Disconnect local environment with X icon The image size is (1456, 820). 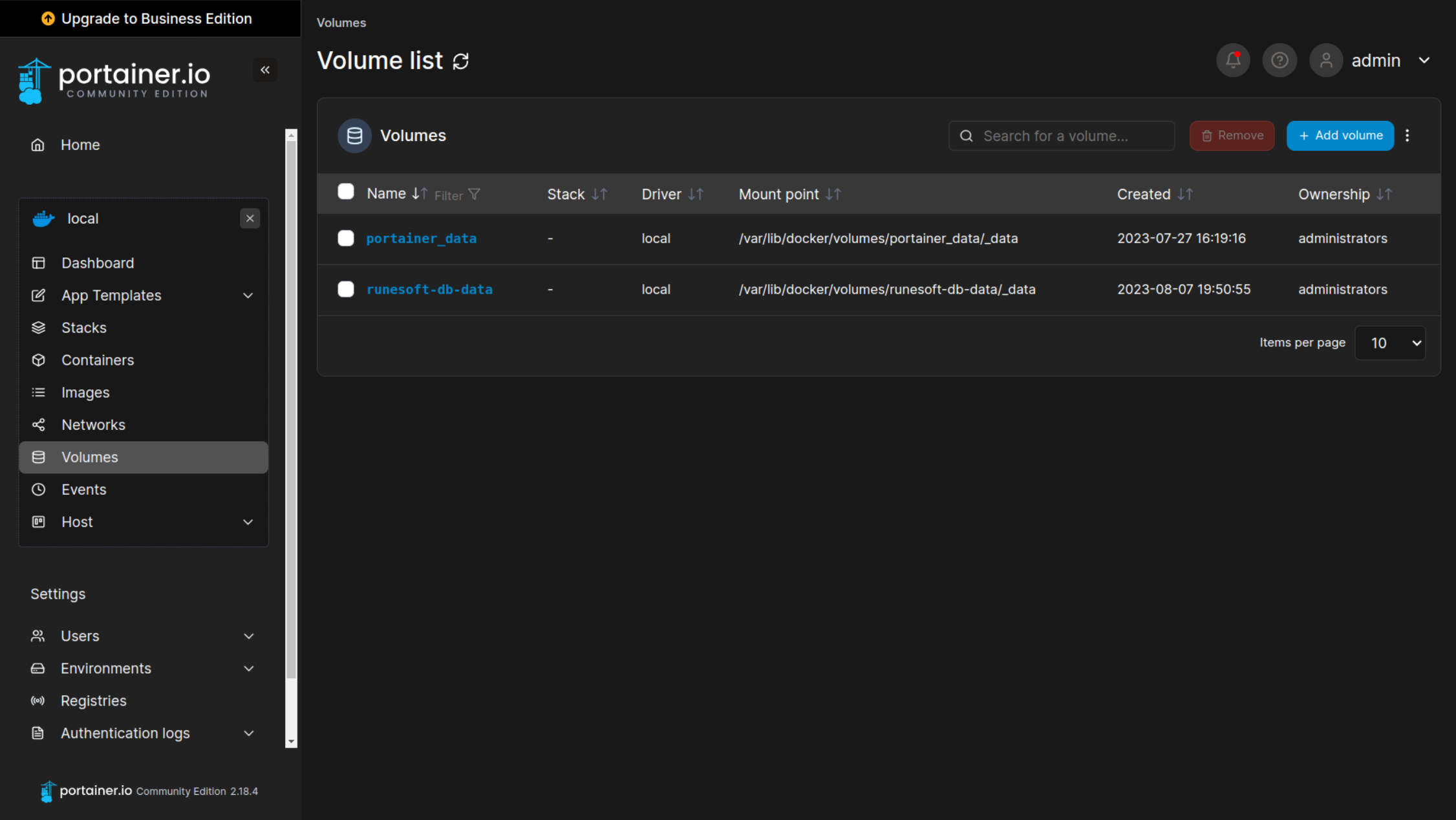point(250,219)
